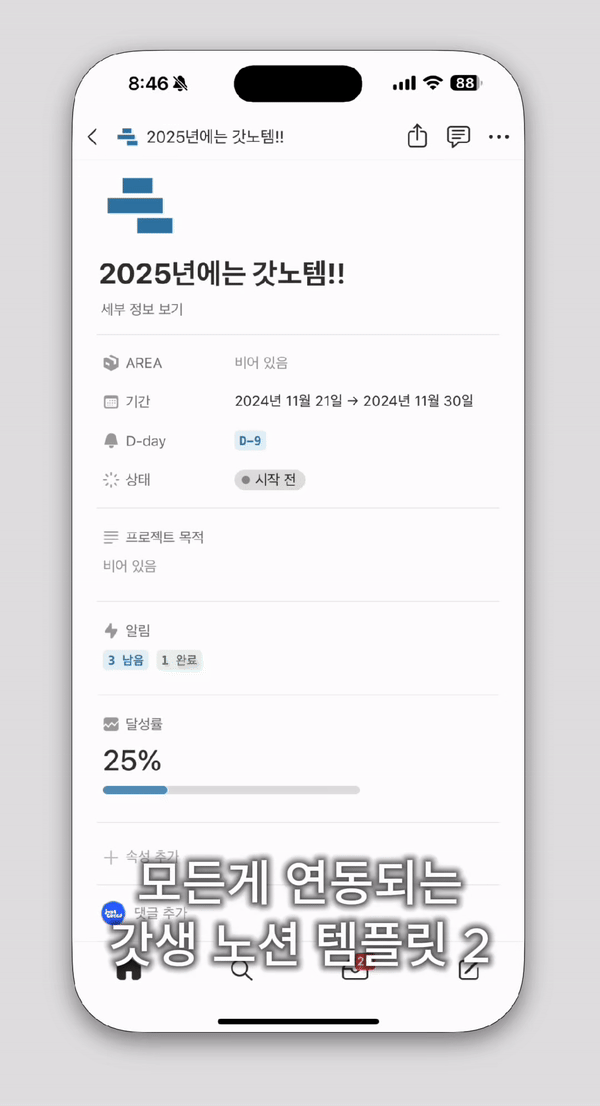The image size is (600, 1106).
Task: Open the share icon in header
Action: click(417, 137)
